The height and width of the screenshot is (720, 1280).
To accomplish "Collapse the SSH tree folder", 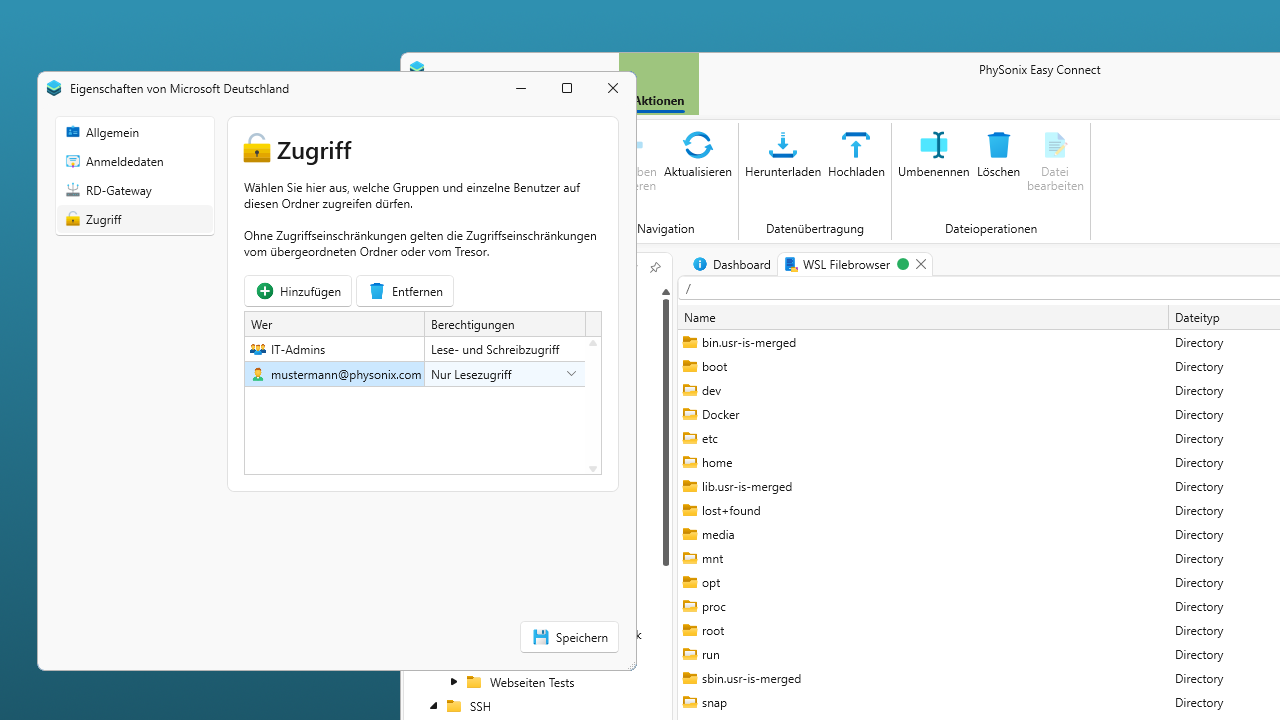I will [x=434, y=706].
